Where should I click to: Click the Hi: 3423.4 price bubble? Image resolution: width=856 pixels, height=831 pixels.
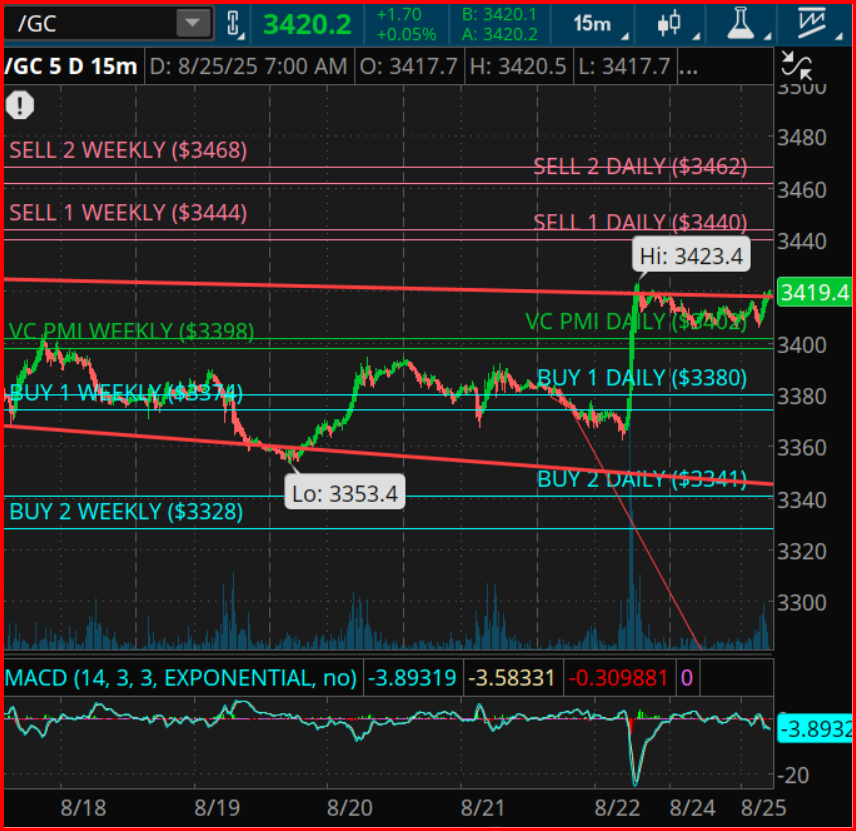click(691, 255)
